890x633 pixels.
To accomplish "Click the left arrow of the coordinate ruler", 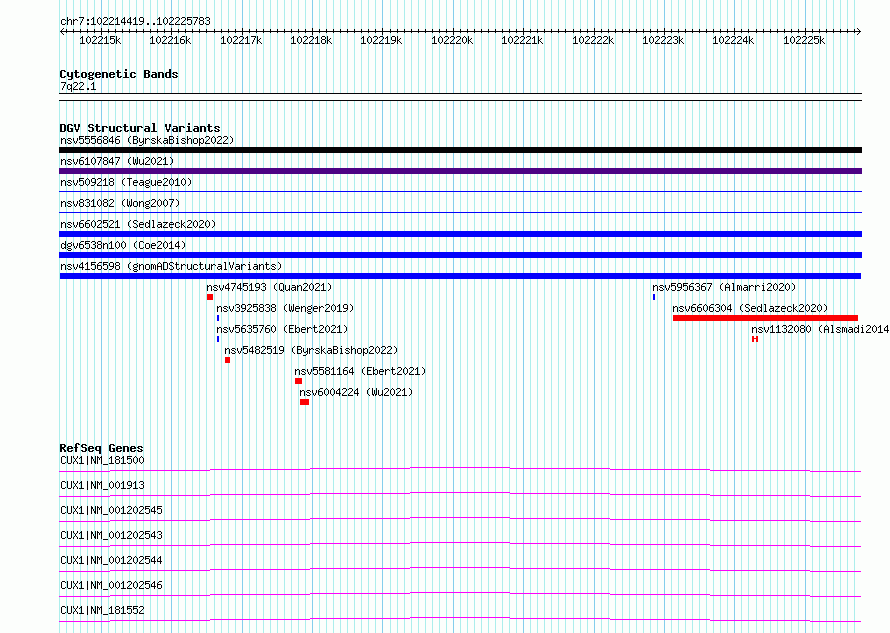I will coord(62,32).
